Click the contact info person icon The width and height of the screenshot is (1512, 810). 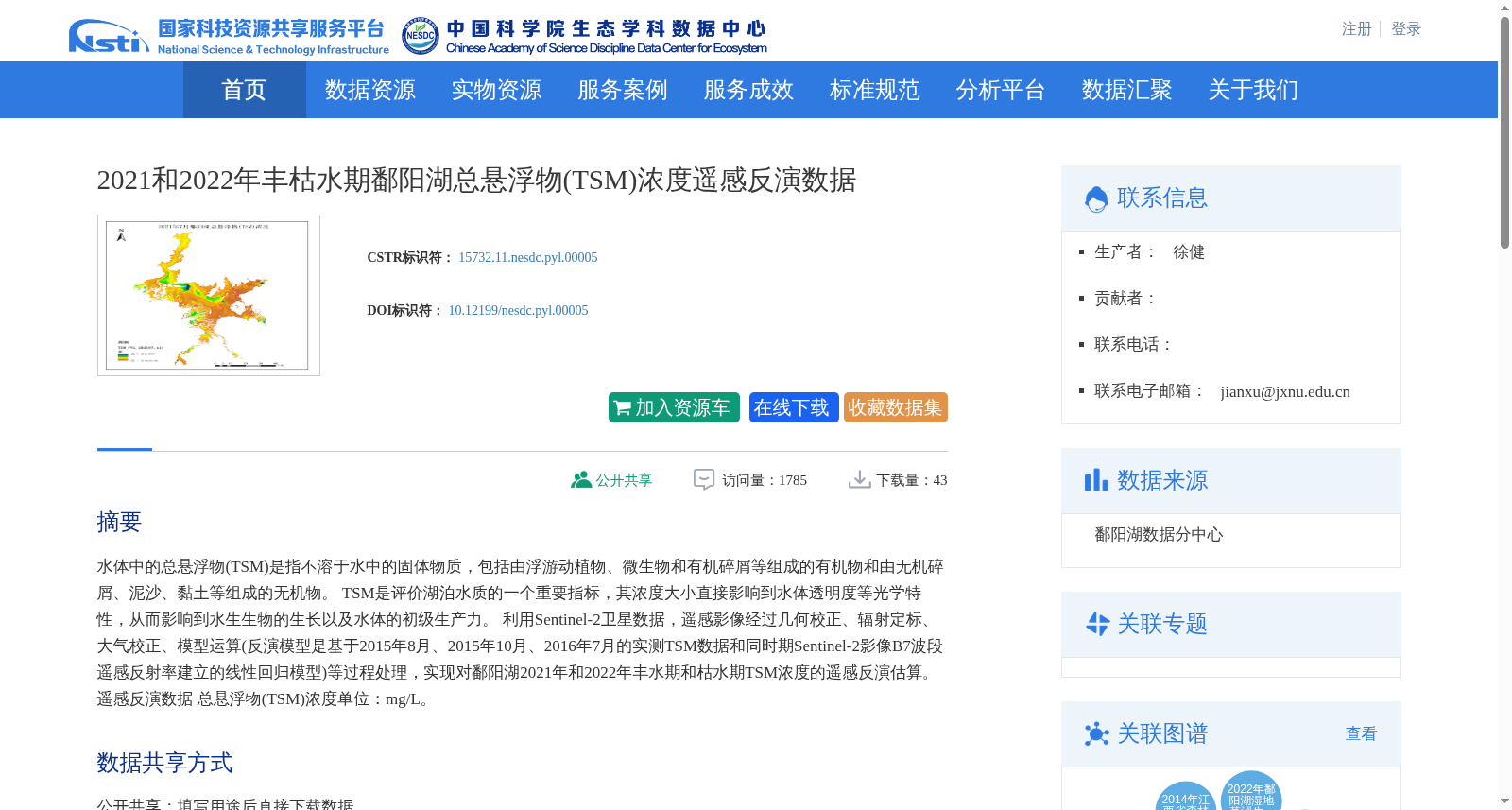point(1096,199)
